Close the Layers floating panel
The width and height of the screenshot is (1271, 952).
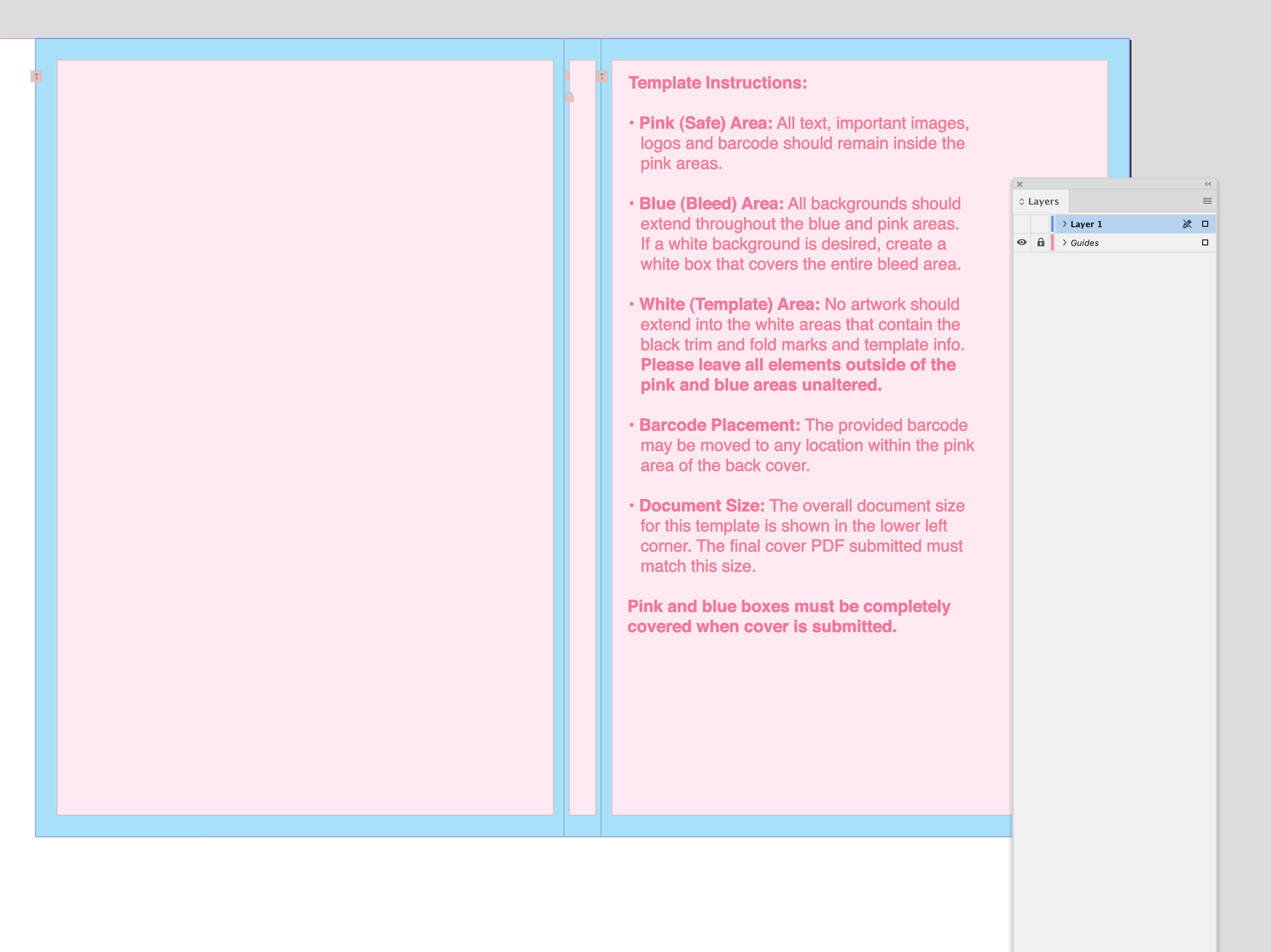click(x=1020, y=185)
